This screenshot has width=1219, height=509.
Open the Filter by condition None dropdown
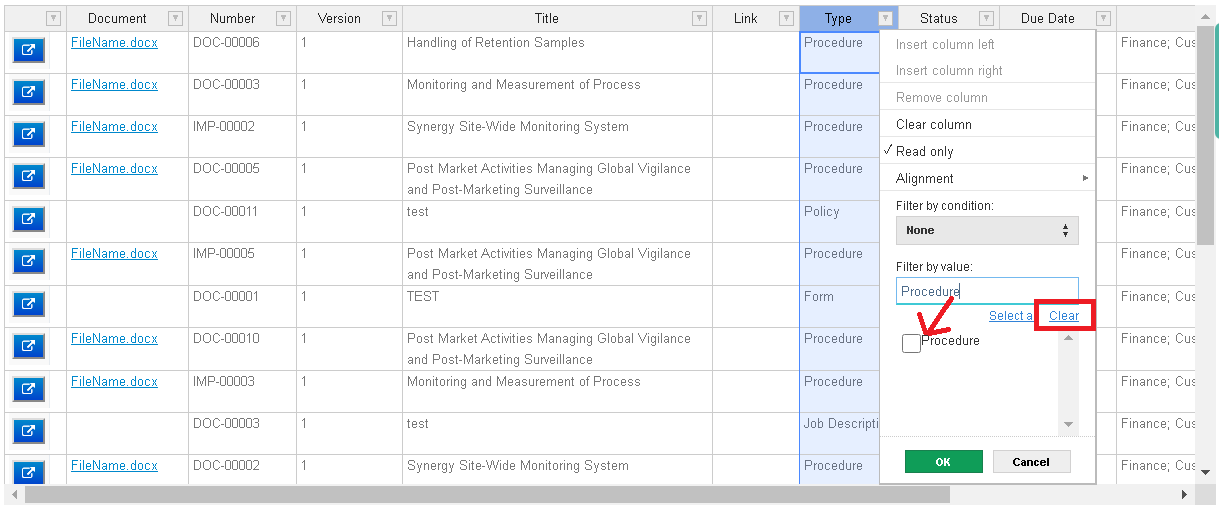tap(987, 230)
